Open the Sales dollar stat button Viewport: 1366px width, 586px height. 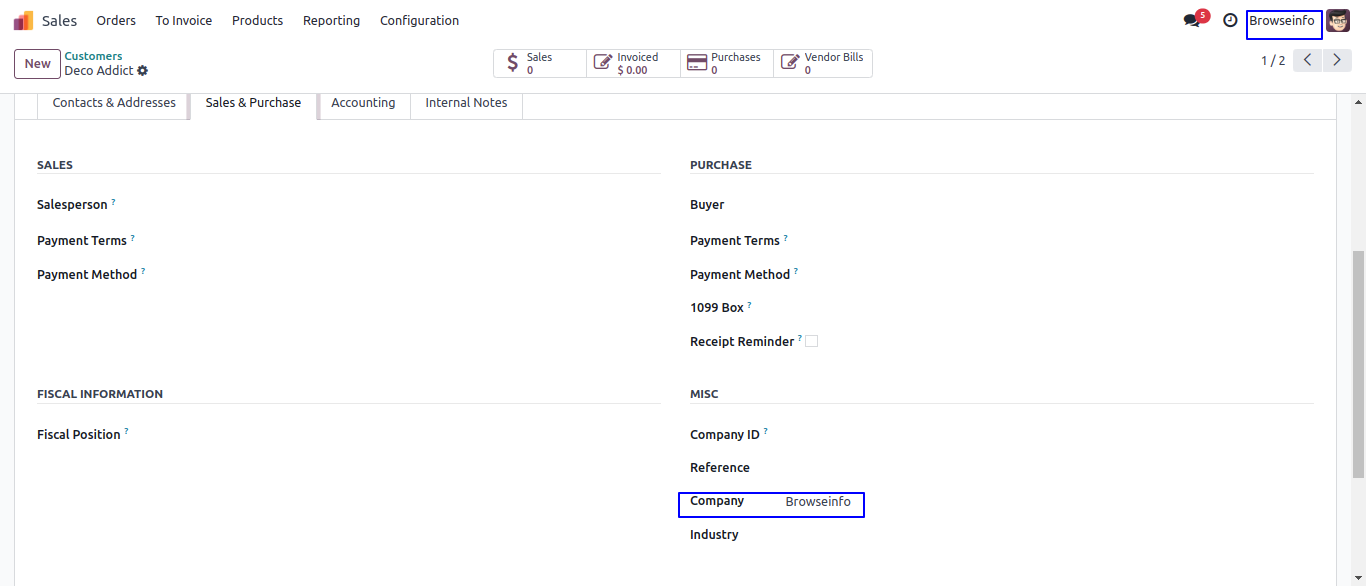(x=540, y=64)
